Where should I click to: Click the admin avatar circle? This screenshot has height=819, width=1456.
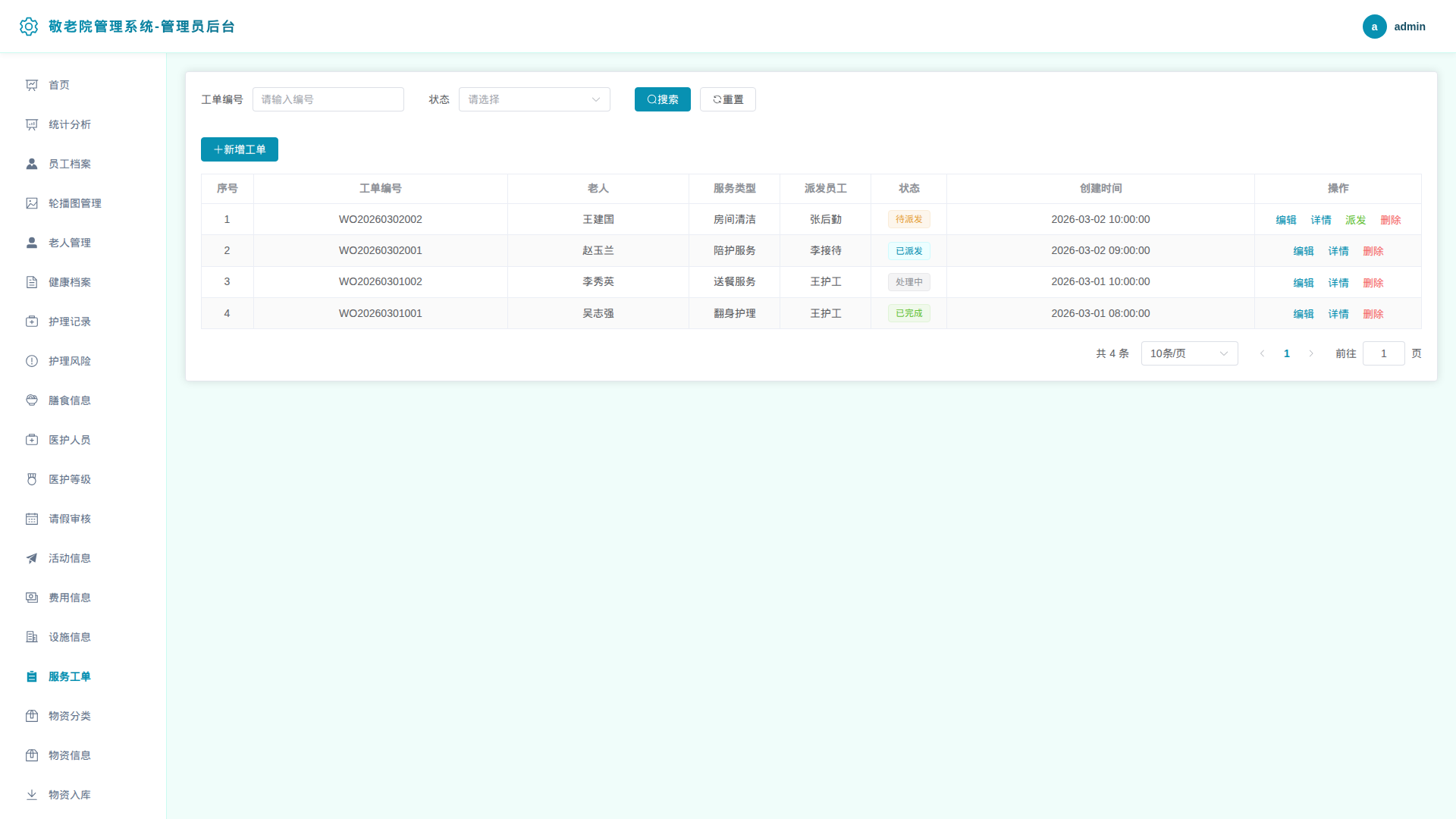click(1374, 27)
